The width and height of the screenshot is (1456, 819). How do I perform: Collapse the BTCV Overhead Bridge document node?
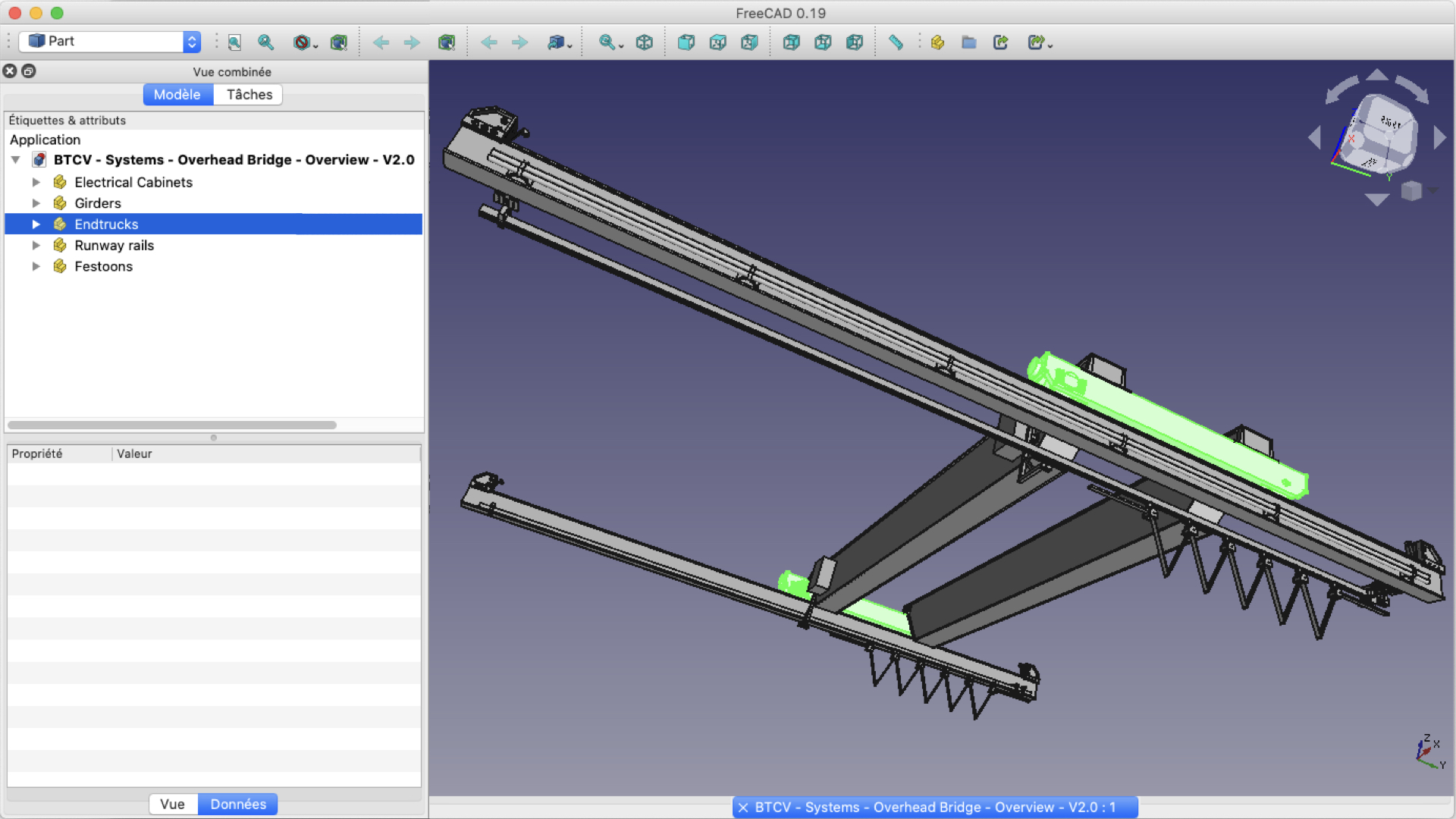tap(16, 160)
